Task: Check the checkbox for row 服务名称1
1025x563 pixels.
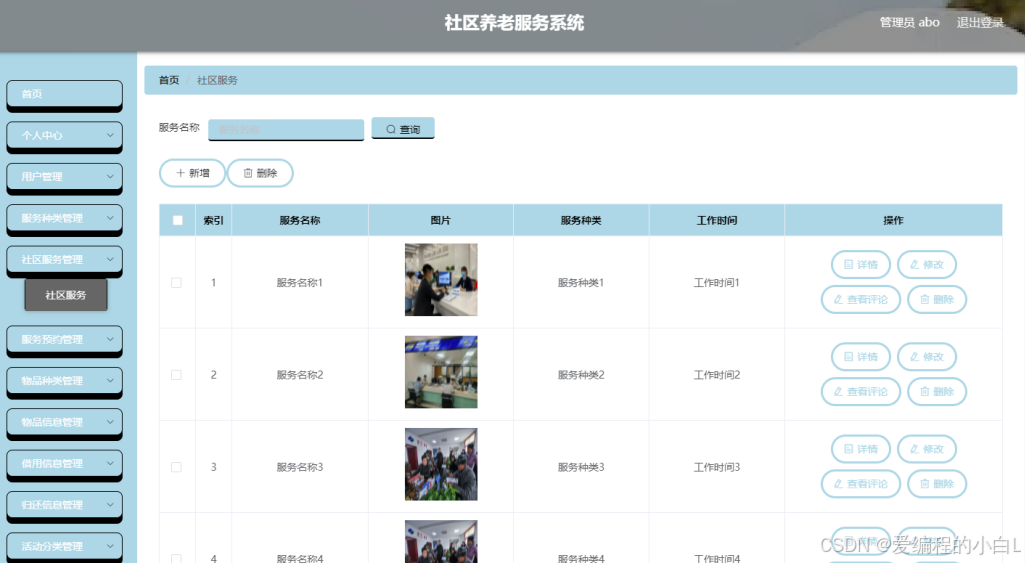Action: [176, 282]
